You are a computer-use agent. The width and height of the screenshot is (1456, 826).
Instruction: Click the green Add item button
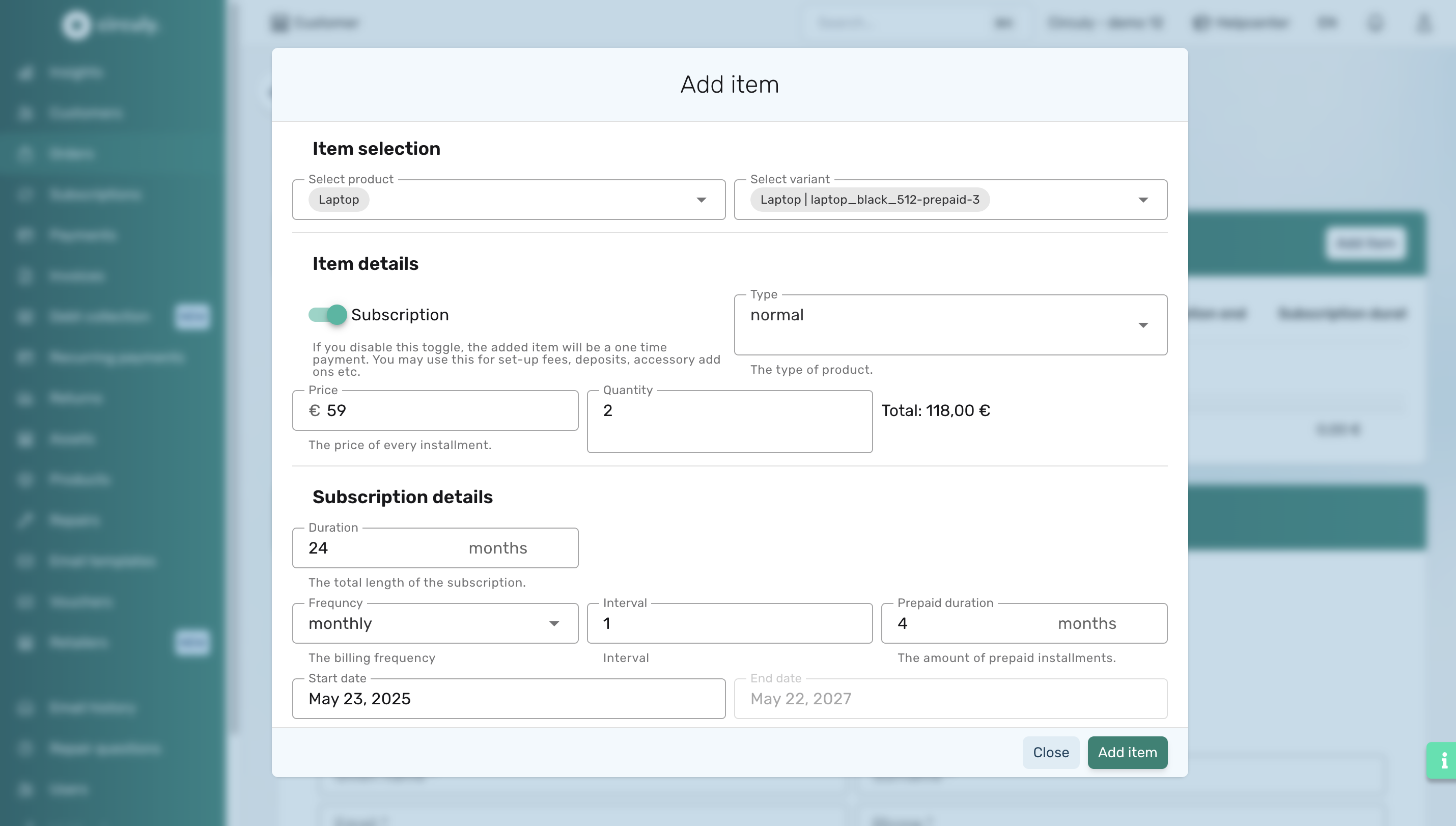click(1127, 753)
